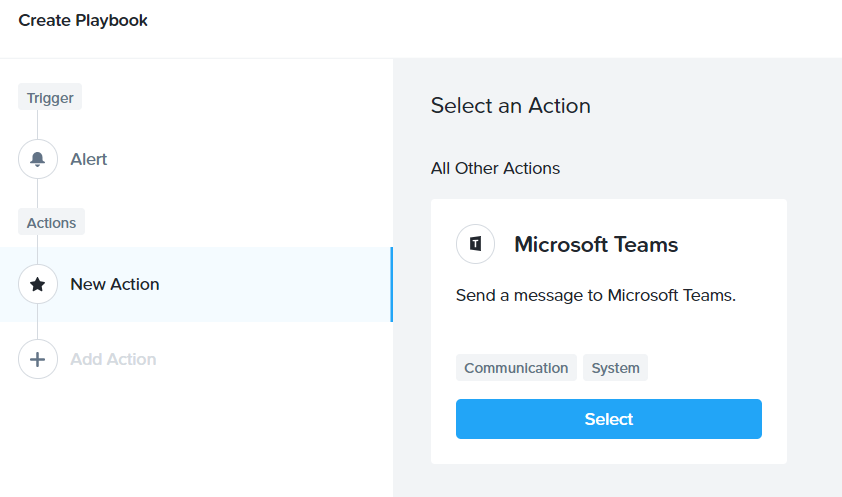Click the Microsoft Teams logo icon
The width and height of the screenshot is (842, 497).
(475, 244)
